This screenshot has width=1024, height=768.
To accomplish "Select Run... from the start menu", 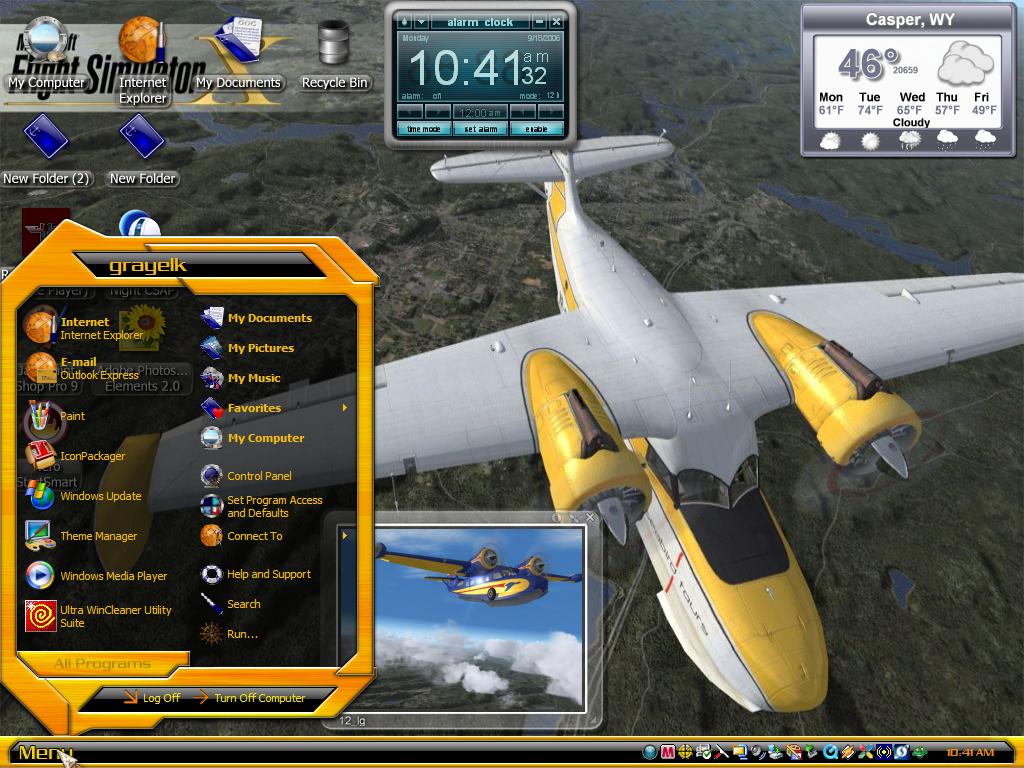I will coord(229,633).
